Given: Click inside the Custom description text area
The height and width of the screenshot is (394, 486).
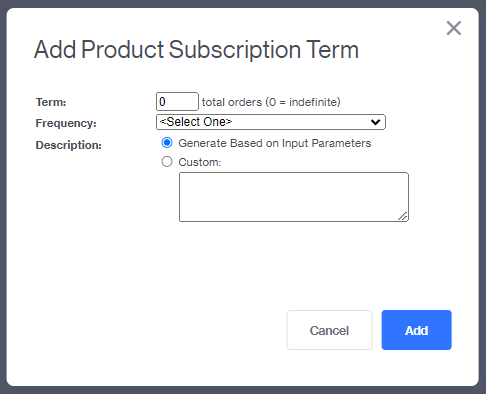Looking at the screenshot, I should click(294, 197).
